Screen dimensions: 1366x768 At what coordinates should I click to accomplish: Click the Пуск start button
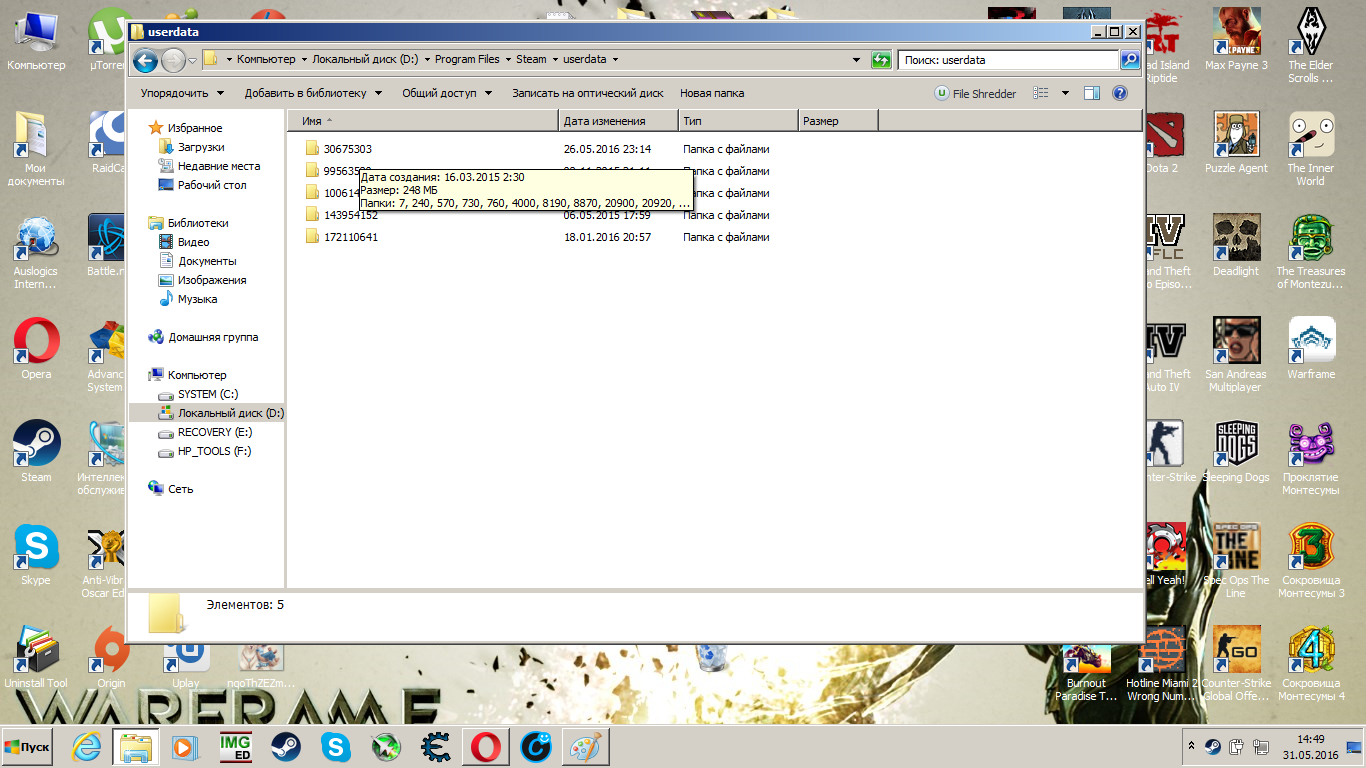click(27, 747)
